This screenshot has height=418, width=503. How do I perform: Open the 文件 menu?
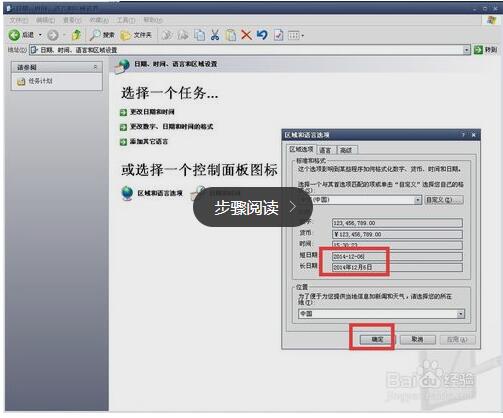(x=18, y=20)
